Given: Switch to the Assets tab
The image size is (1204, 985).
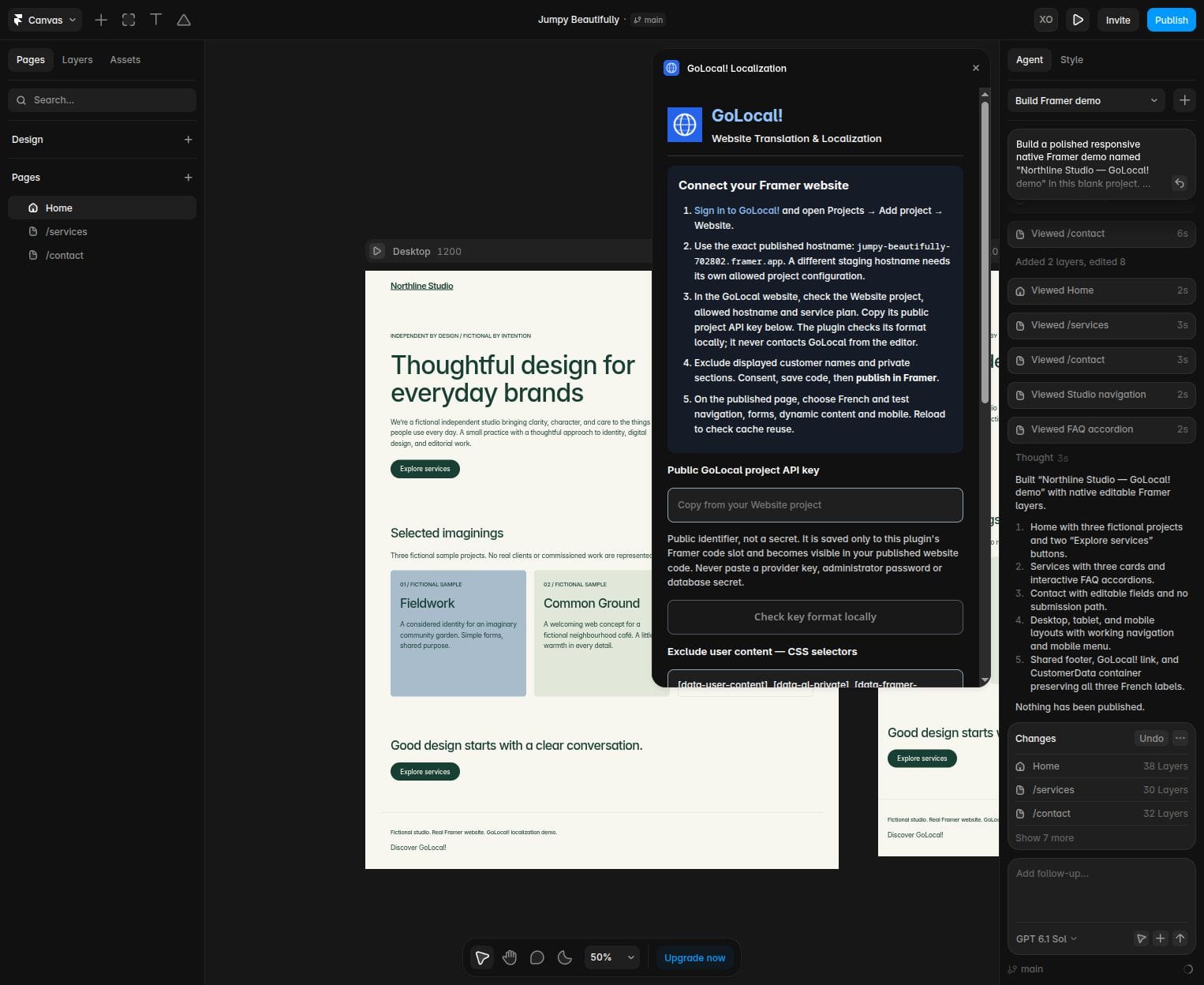Looking at the screenshot, I should 125,60.
